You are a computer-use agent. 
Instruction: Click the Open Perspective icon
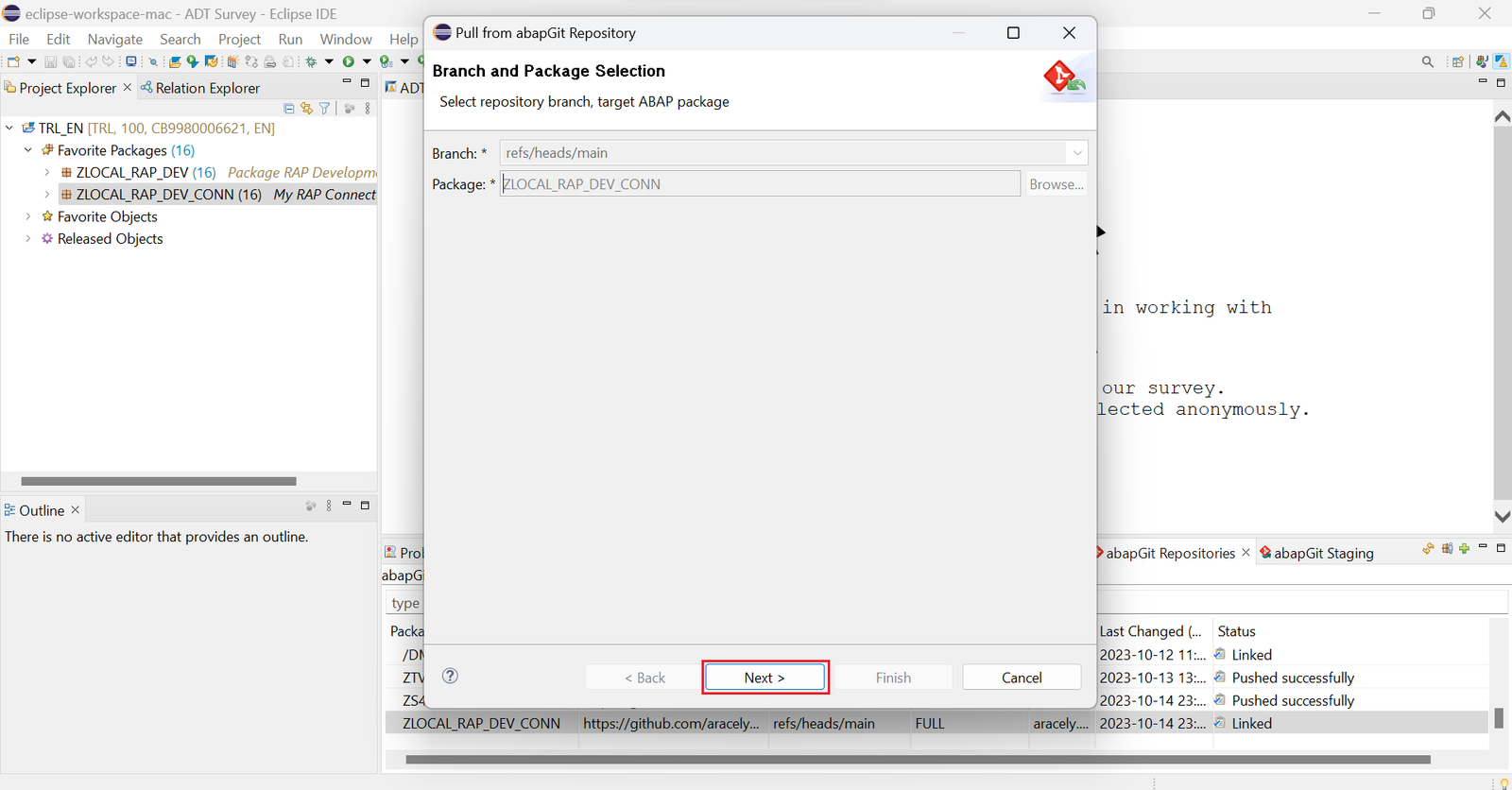click(x=1458, y=61)
